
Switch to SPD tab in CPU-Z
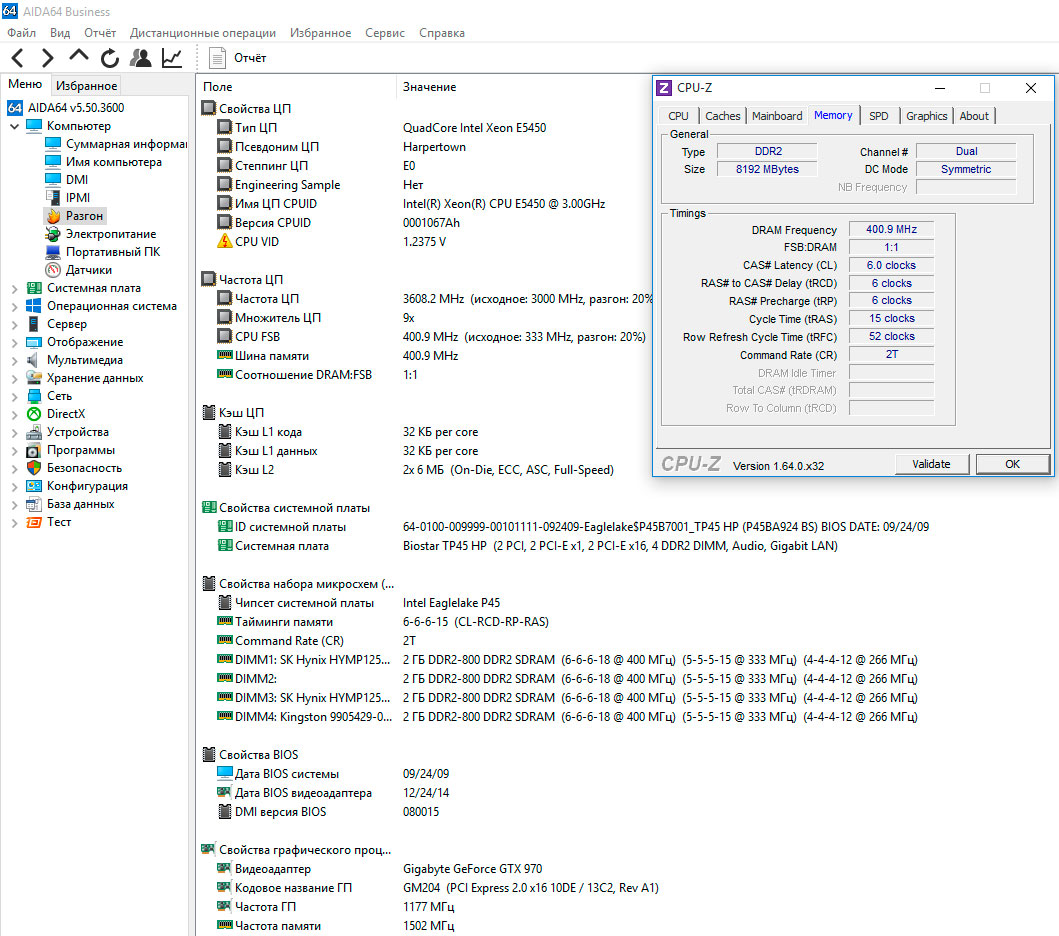(x=879, y=116)
